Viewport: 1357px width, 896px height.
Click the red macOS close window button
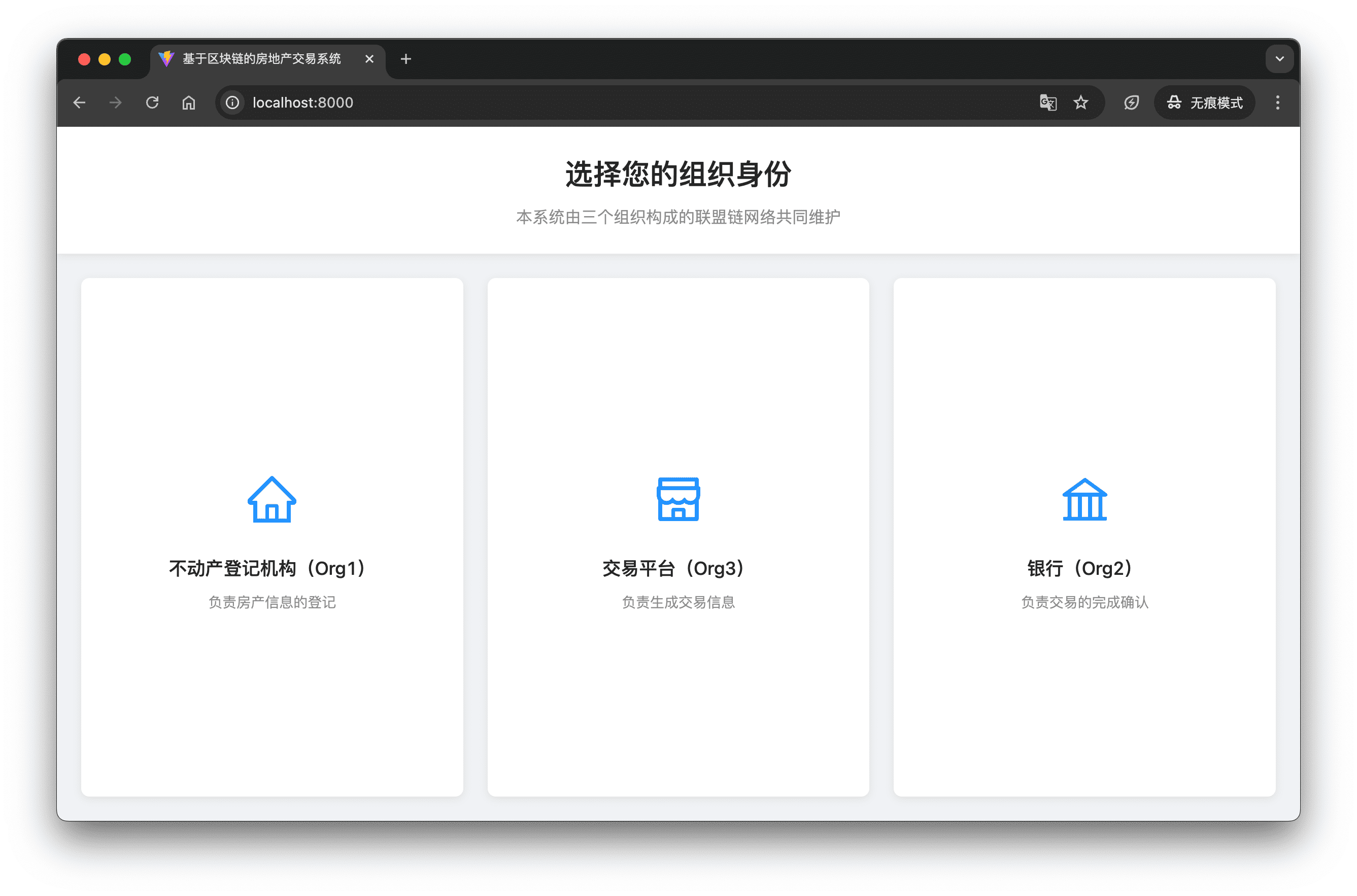pos(84,59)
